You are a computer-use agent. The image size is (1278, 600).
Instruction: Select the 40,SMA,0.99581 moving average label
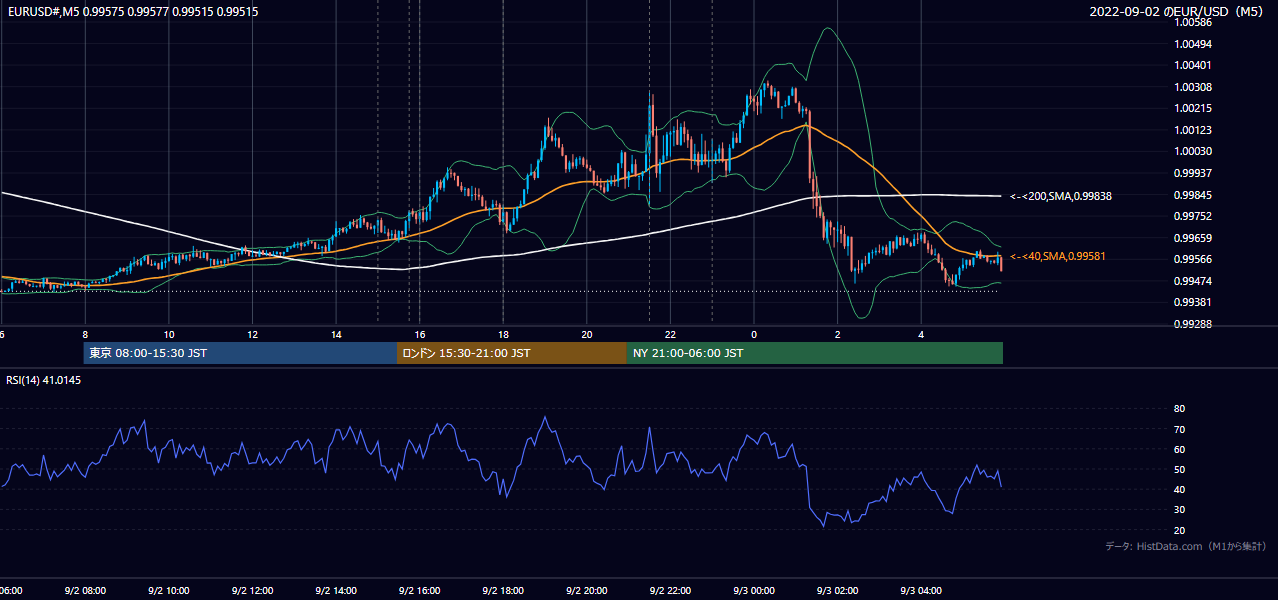(x=1057, y=257)
